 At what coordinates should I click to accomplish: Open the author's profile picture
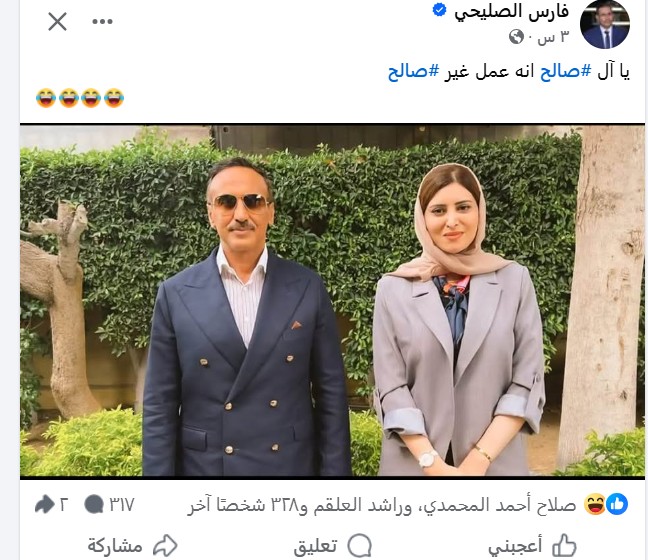605,24
